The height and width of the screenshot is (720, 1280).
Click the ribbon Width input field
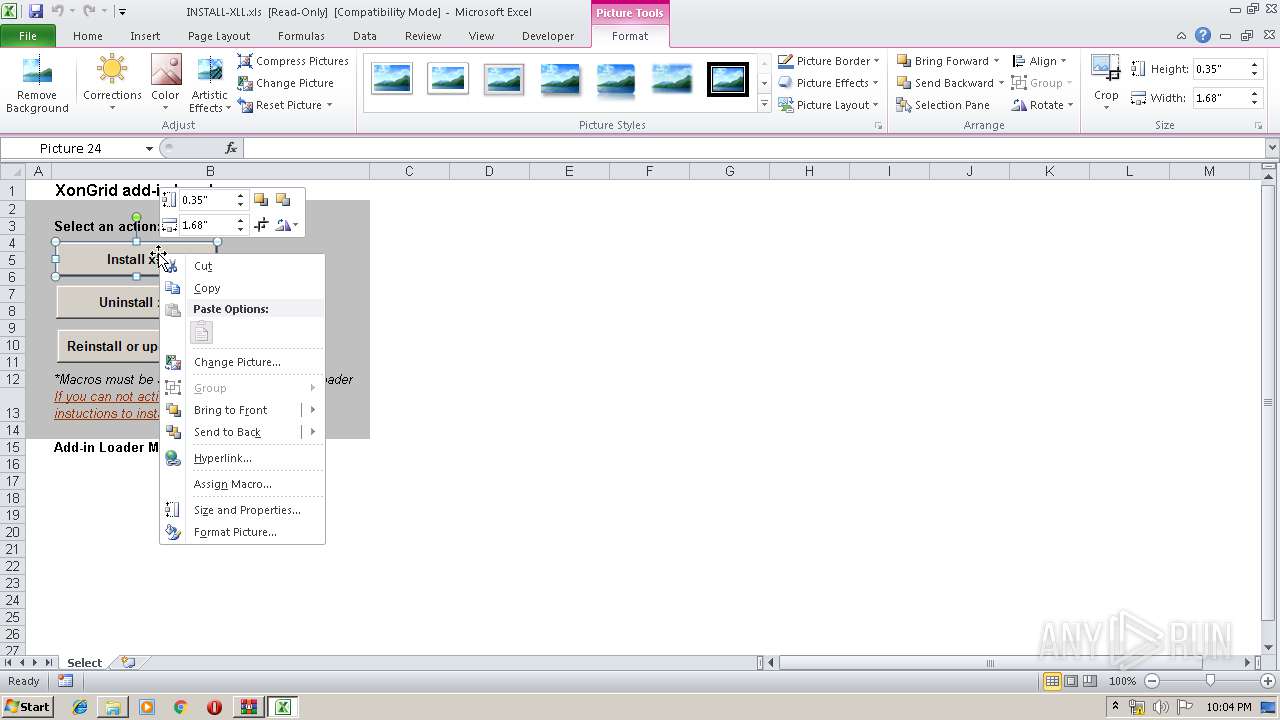point(1219,98)
